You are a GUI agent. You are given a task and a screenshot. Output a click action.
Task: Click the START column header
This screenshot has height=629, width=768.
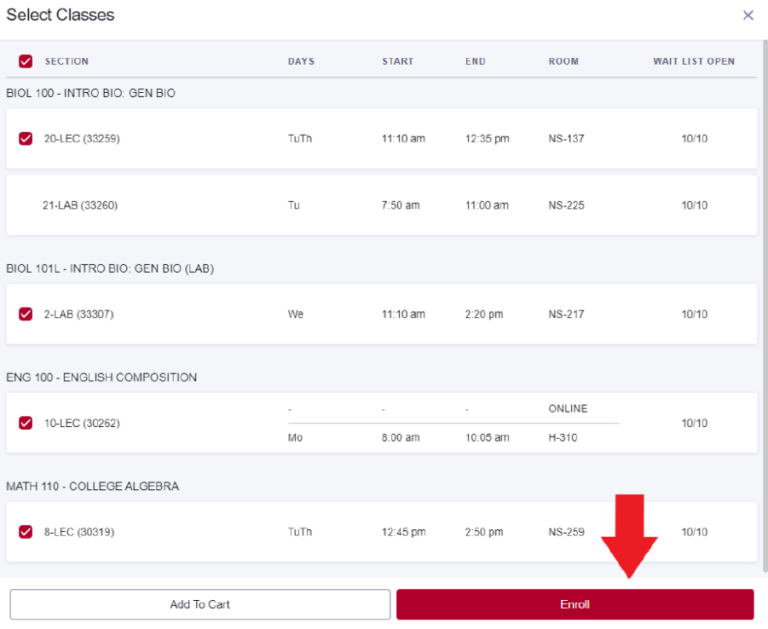click(x=397, y=61)
